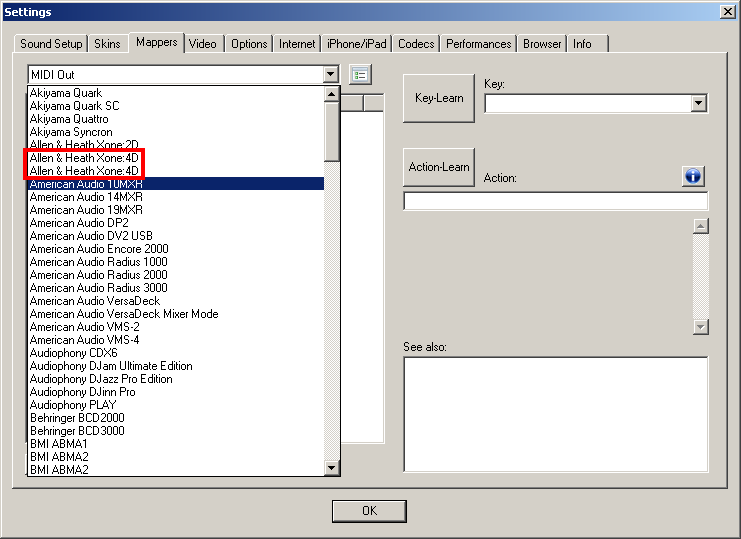Select American Audio 19MXR

point(176,210)
